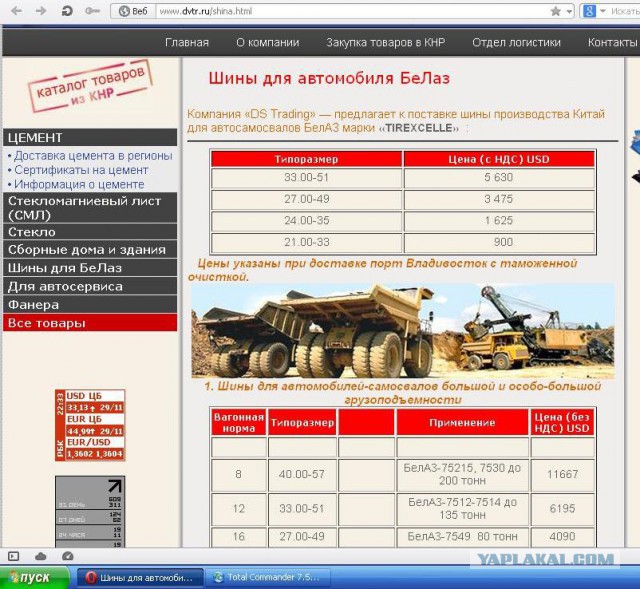This screenshot has height=589, width=640.
Task: Click the price 5 630 cell
Action: [499, 178]
